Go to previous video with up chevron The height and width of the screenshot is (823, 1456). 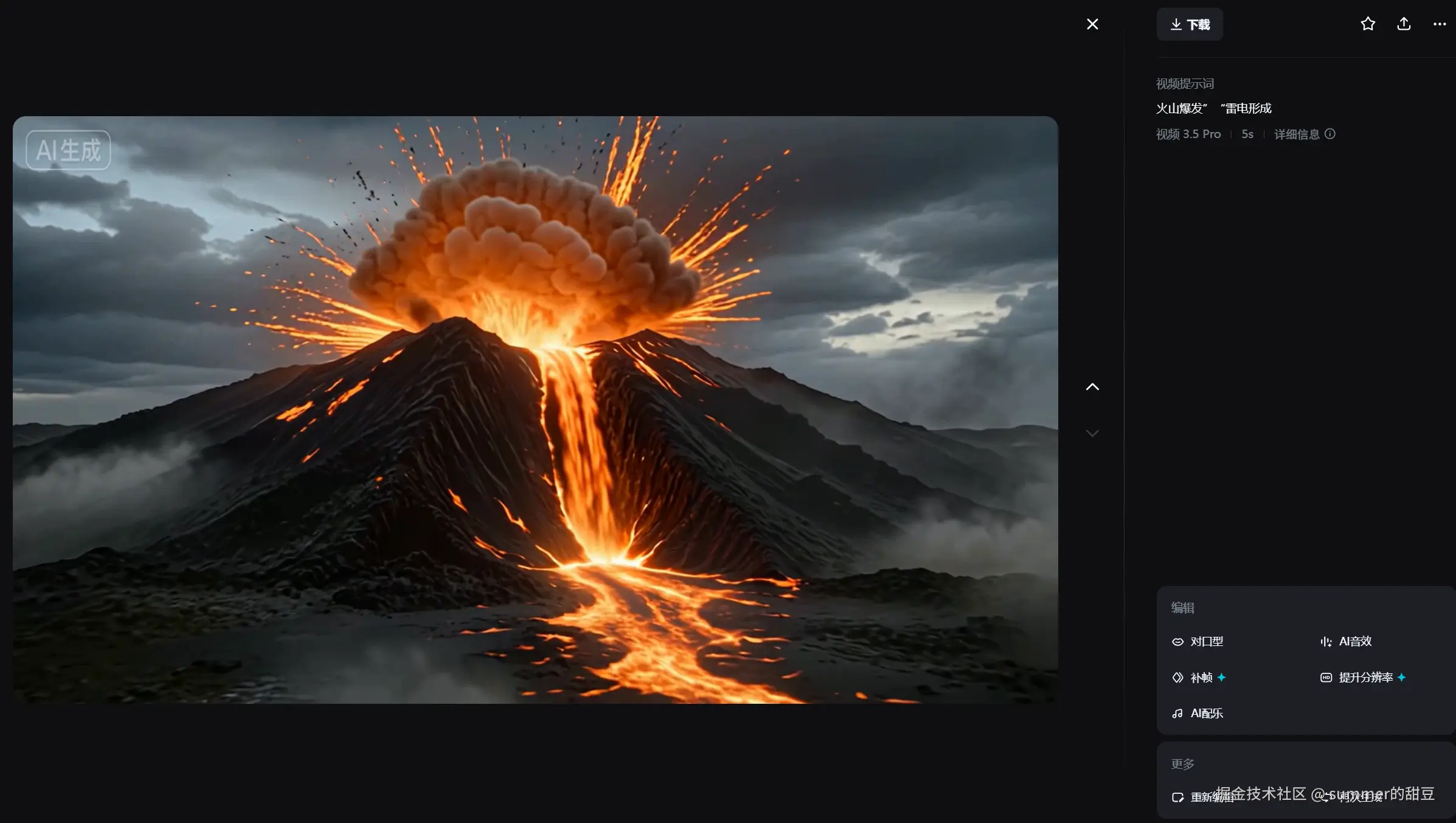pyautogui.click(x=1092, y=387)
